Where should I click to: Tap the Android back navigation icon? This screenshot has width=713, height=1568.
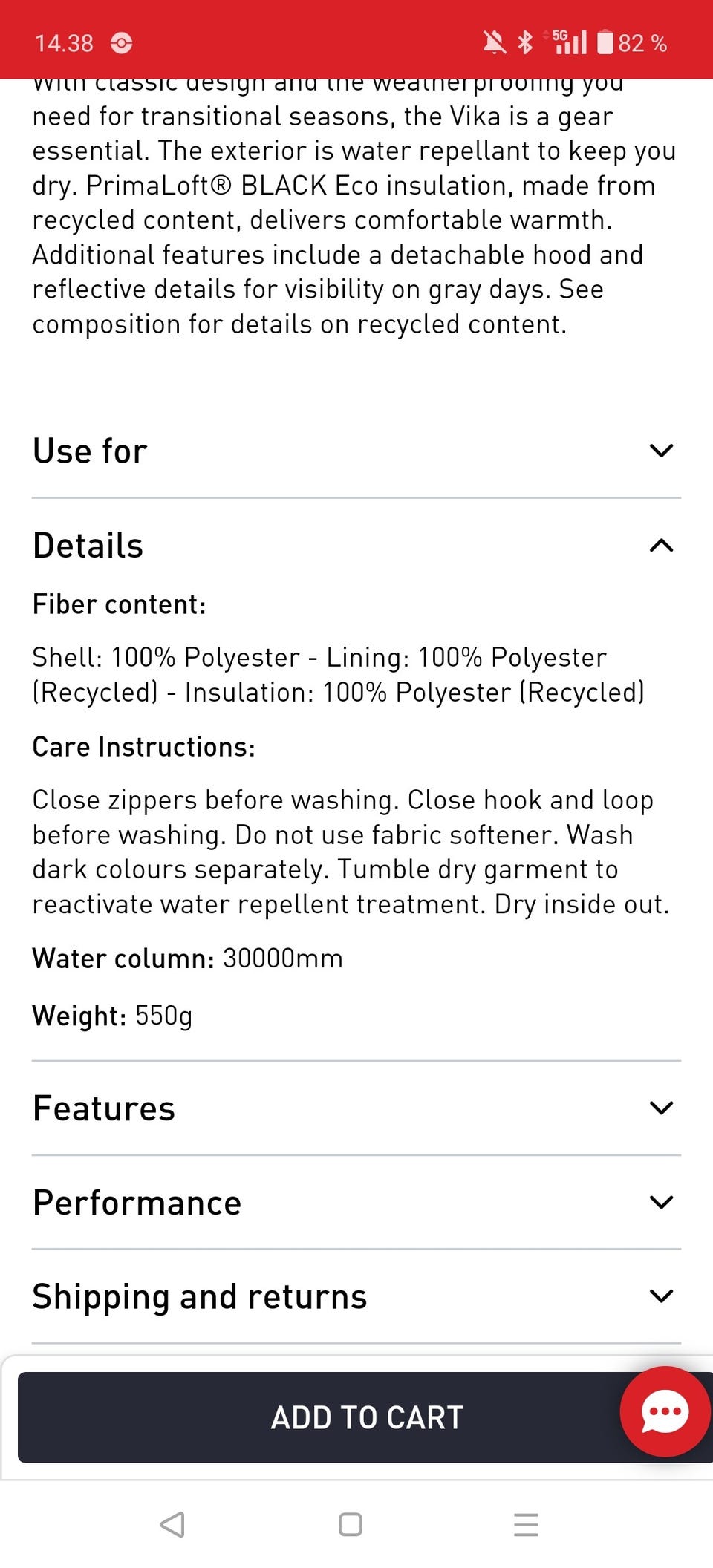173,1524
